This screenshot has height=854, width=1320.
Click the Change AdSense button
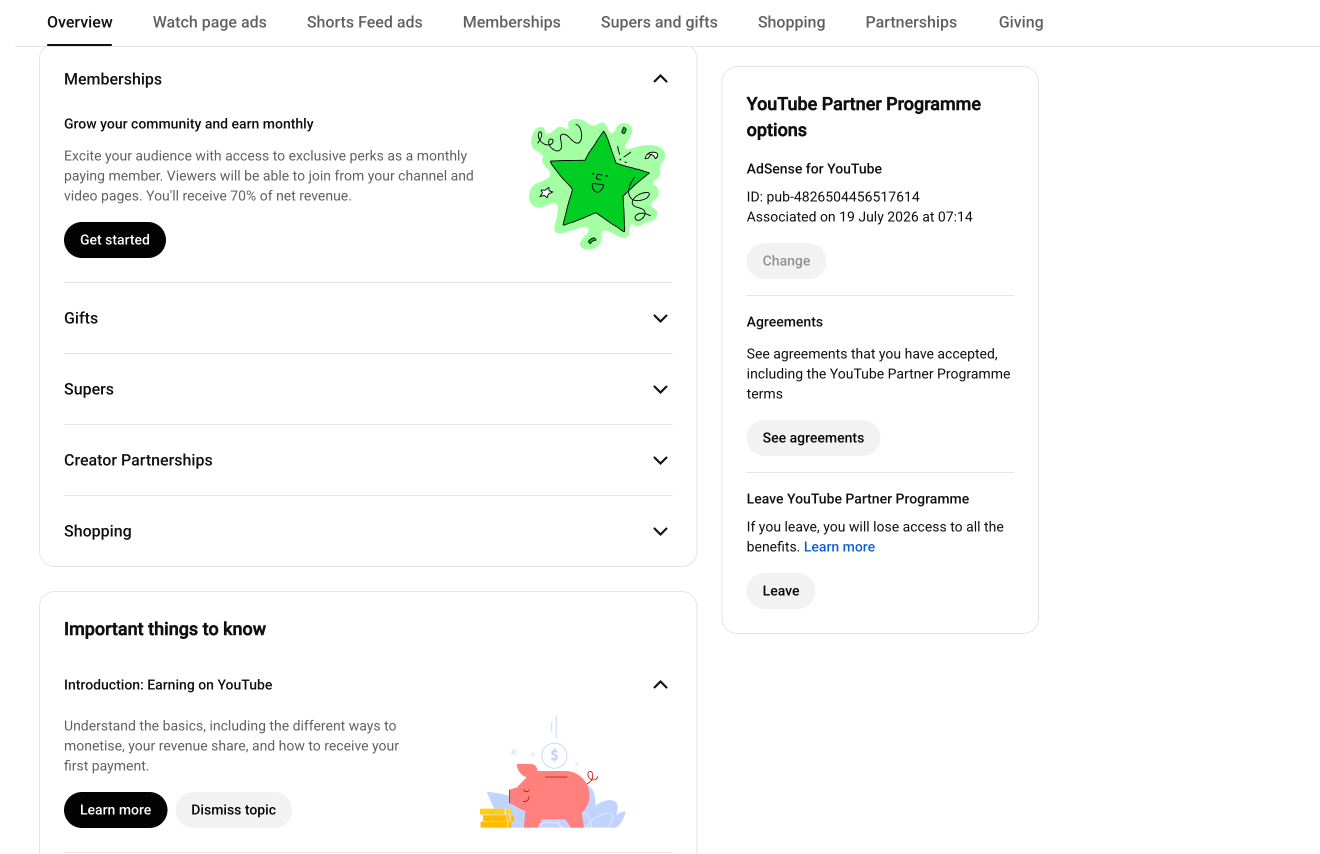(787, 261)
